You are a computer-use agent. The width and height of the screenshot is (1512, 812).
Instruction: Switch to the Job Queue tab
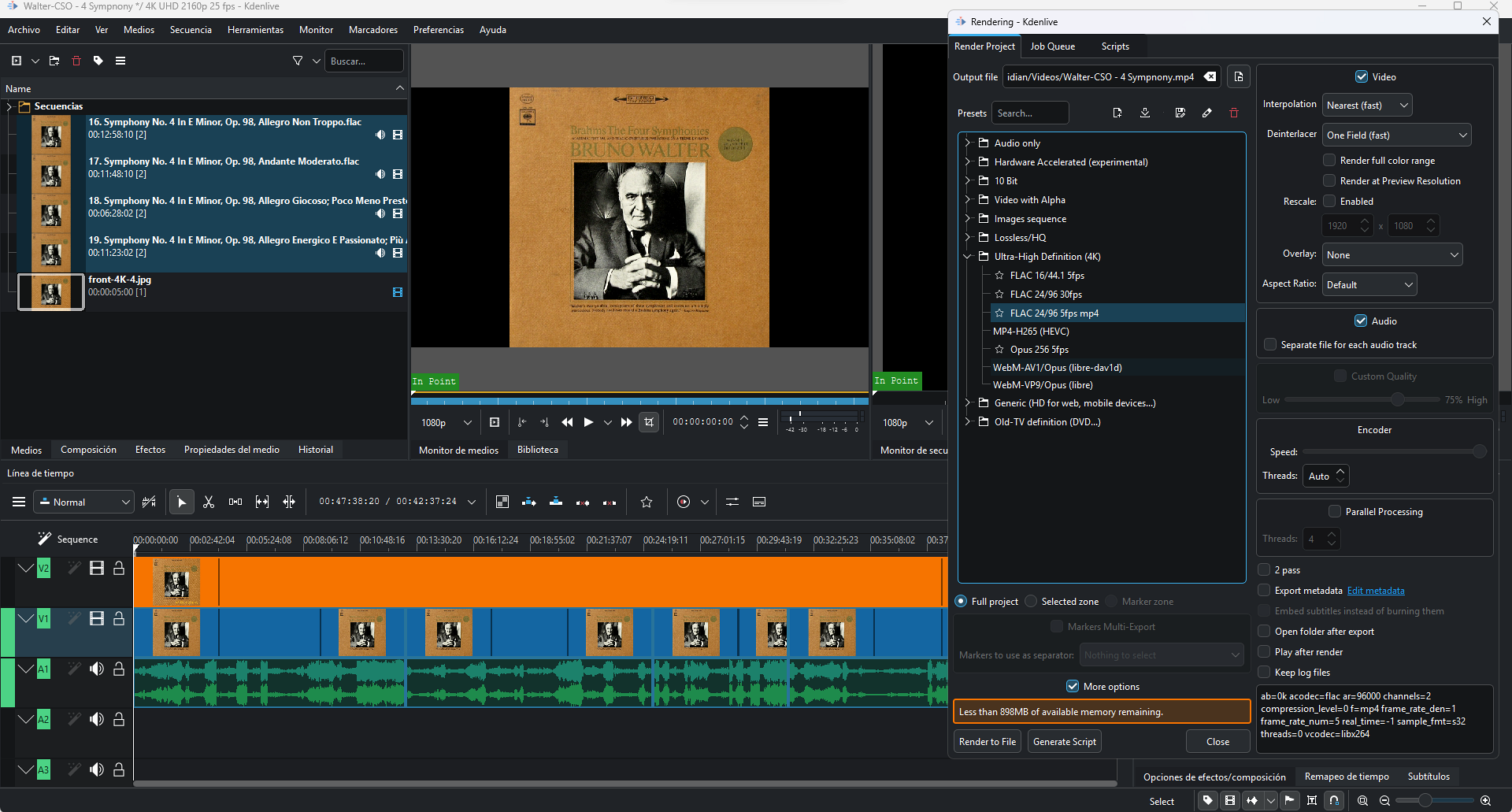pos(1052,46)
